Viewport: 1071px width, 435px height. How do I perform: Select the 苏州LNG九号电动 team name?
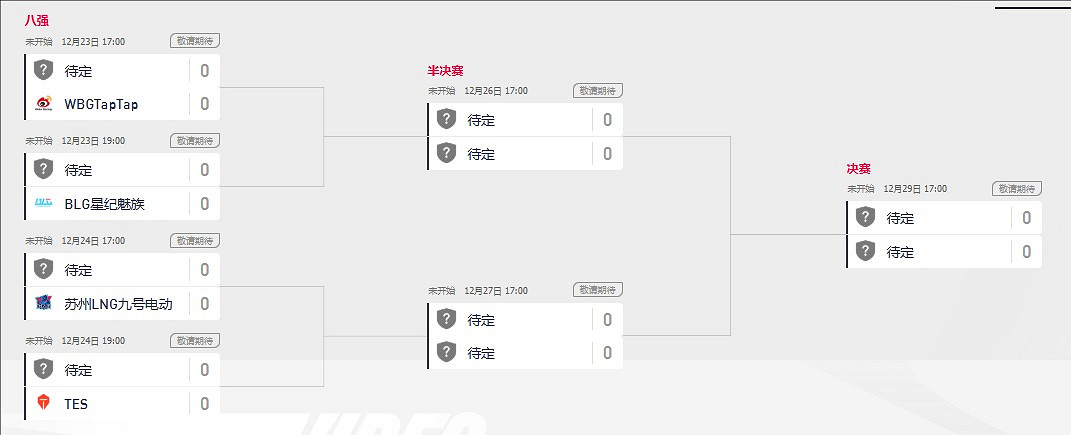118,304
